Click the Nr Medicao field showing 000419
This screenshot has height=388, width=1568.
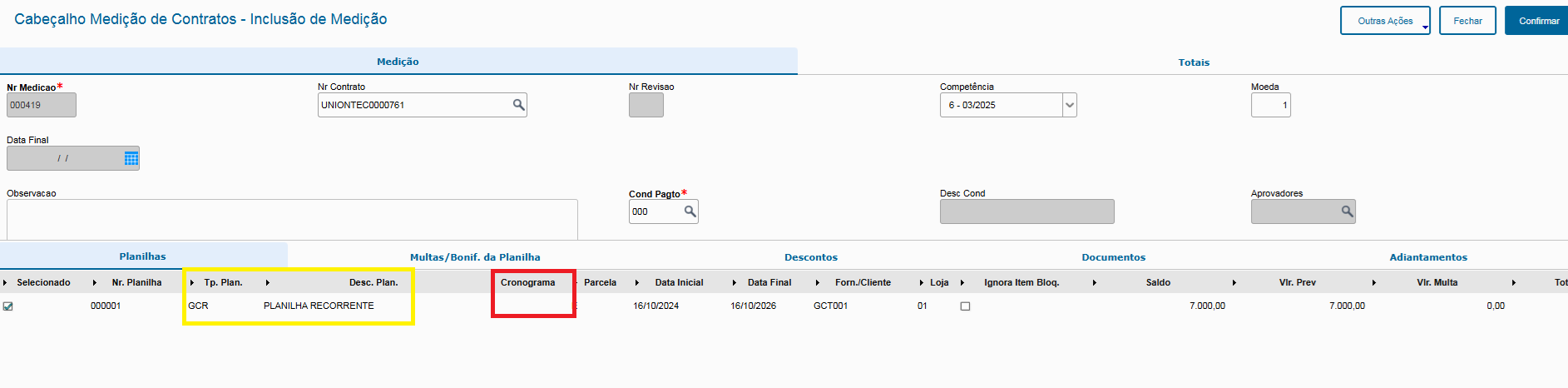(x=42, y=105)
